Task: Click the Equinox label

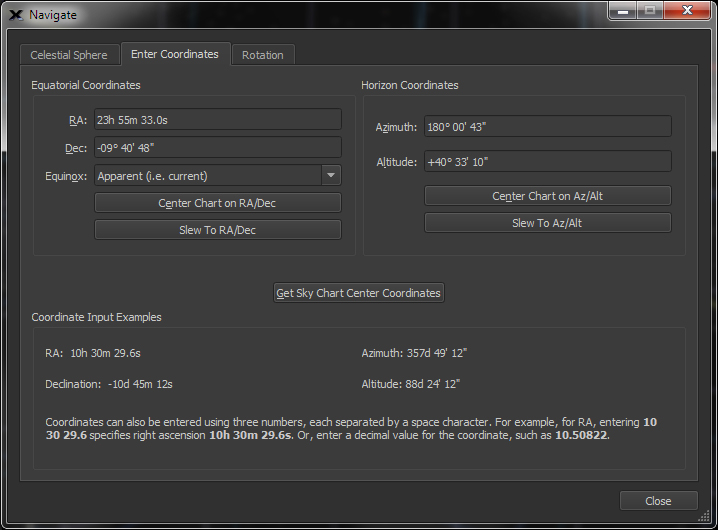Action: [x=66, y=176]
